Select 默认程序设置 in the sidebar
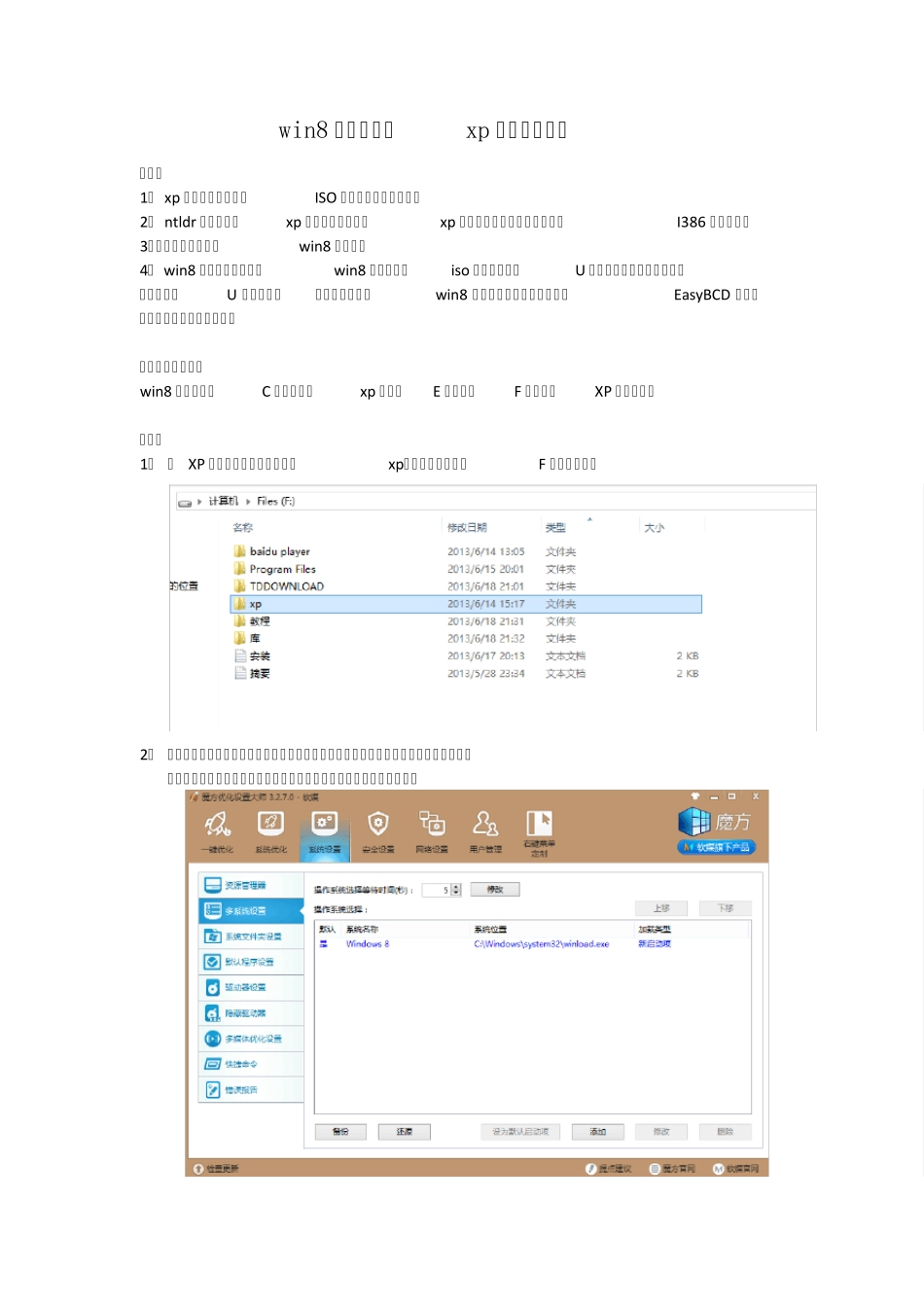Image resolution: width=924 pixels, height=1307 pixels. point(251,962)
